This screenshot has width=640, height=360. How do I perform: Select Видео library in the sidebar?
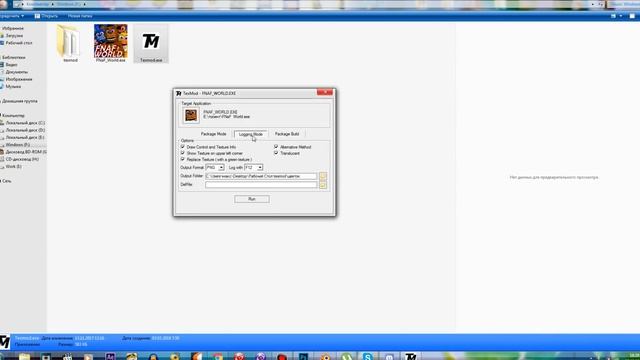pyautogui.click(x=11, y=64)
